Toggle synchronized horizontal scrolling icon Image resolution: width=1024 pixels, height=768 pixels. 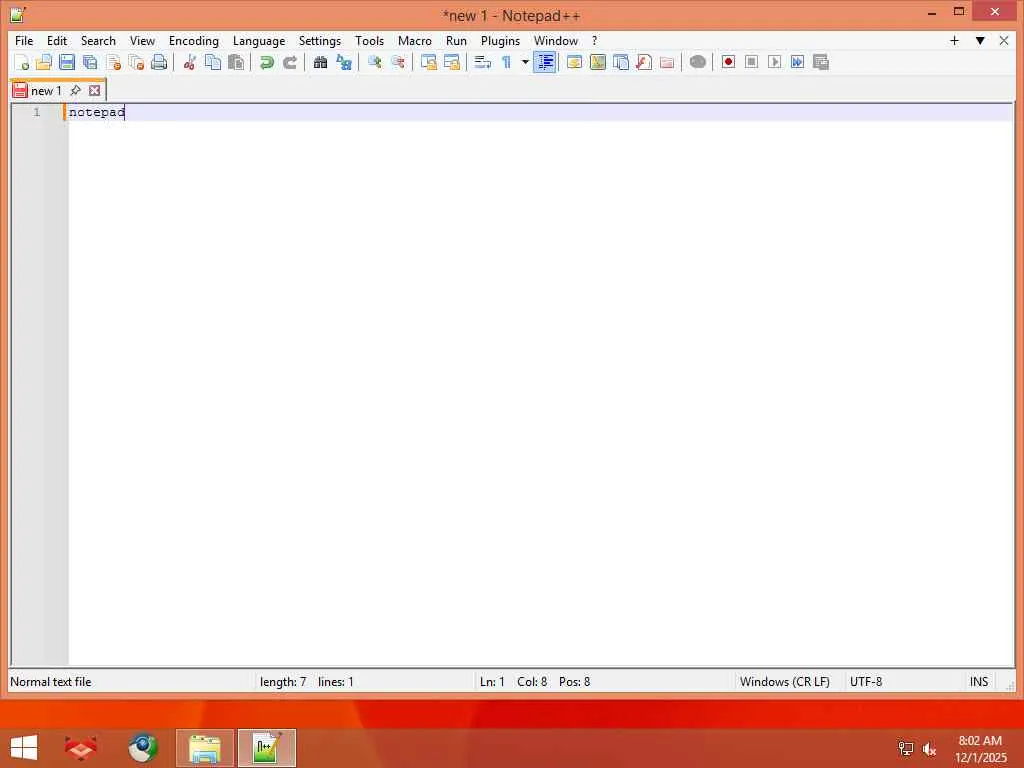[x=451, y=62]
